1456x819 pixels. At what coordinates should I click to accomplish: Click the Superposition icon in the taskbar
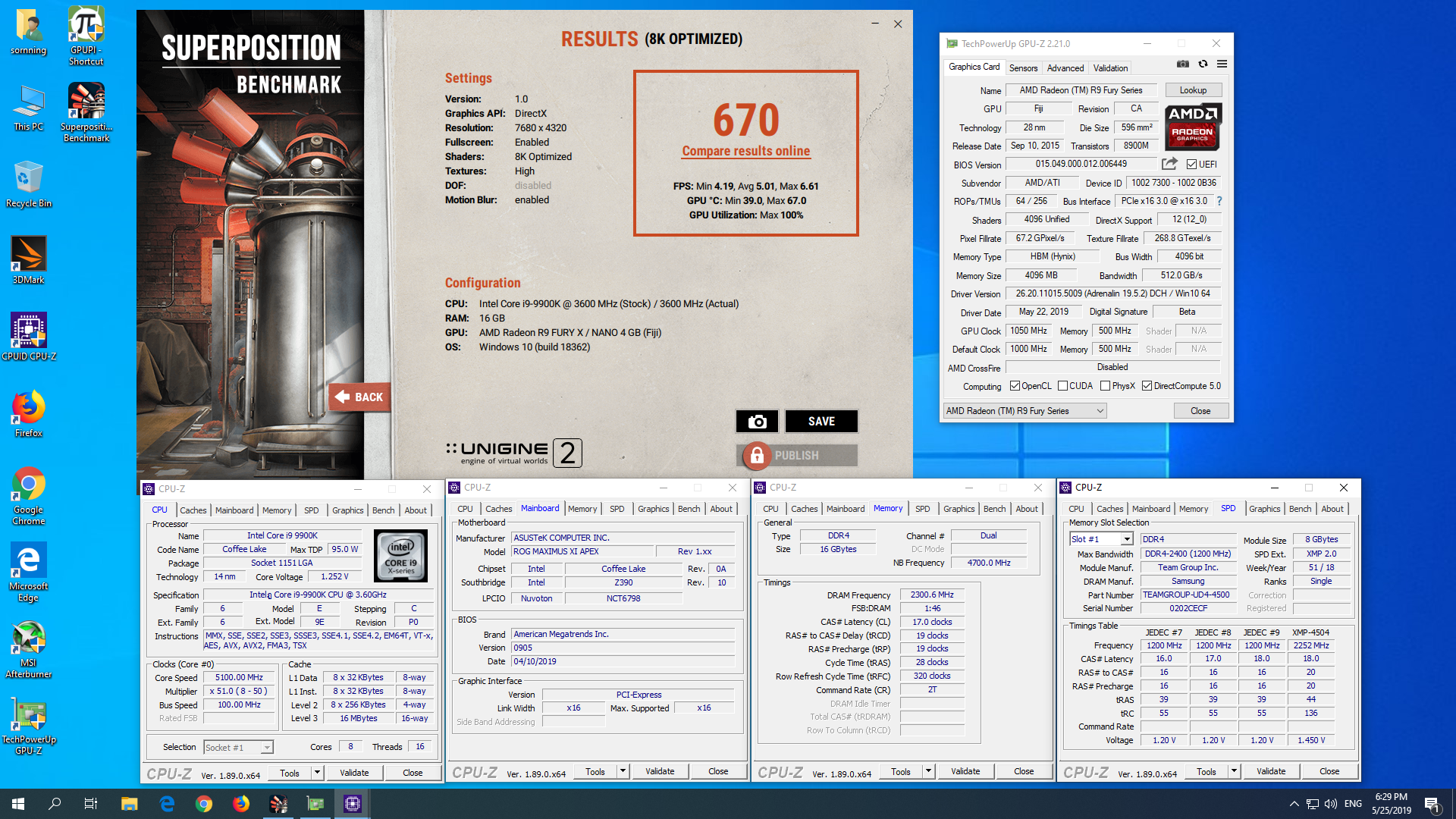(278, 804)
